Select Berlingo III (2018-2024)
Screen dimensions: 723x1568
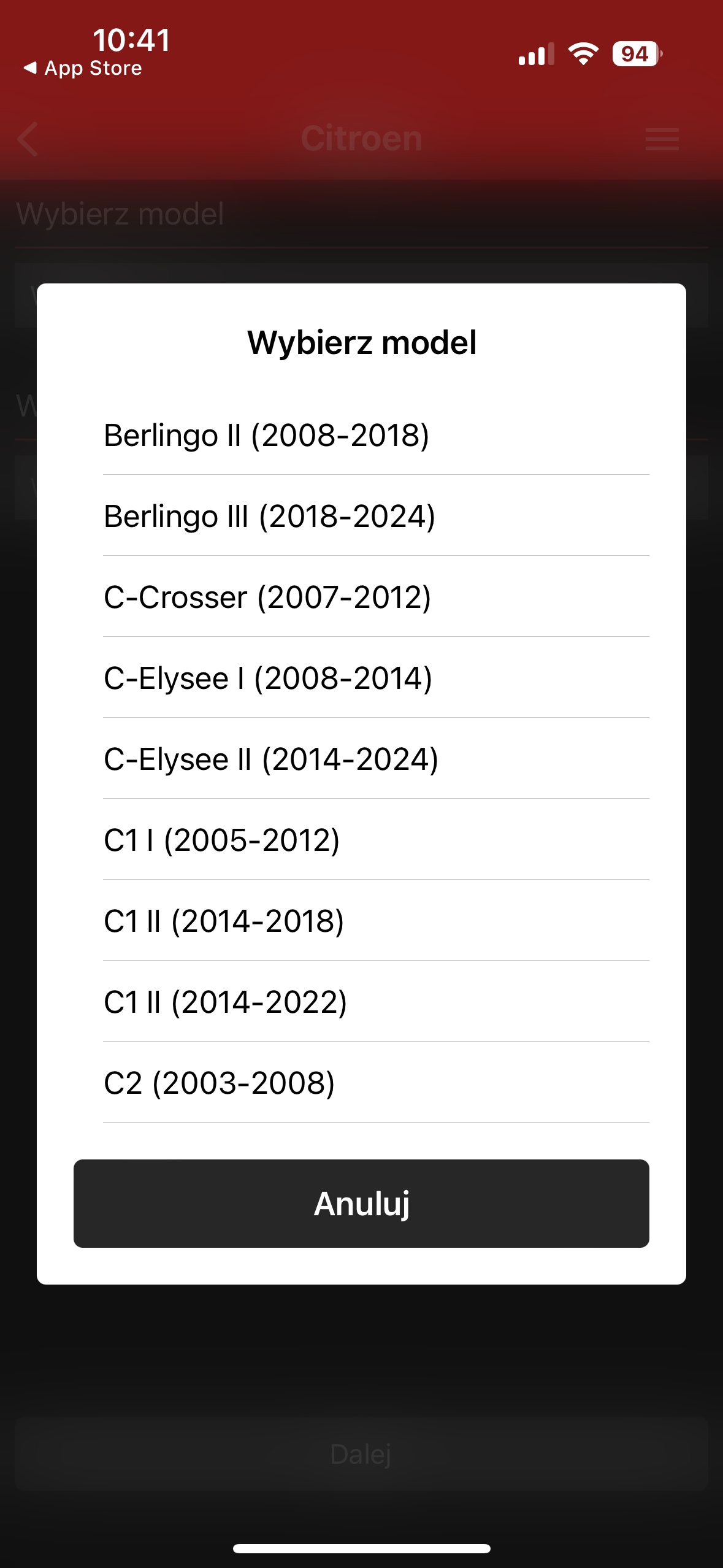tap(269, 517)
